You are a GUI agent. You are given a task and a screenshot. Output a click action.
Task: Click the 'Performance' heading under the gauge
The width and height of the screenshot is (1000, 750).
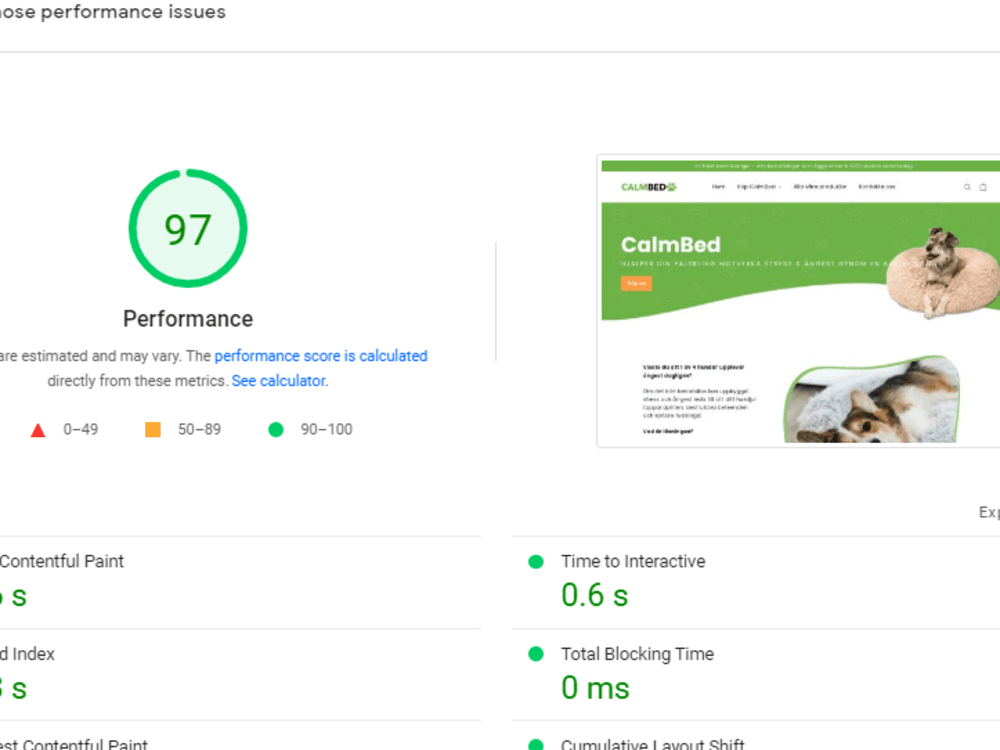188,319
